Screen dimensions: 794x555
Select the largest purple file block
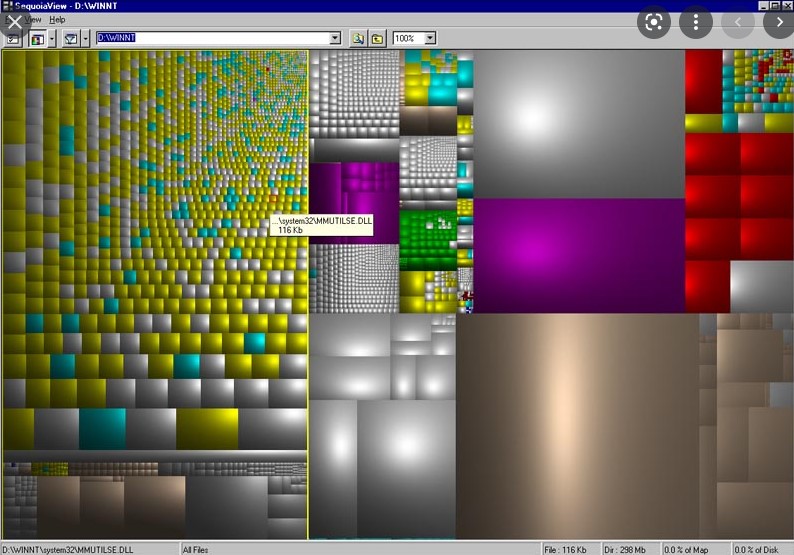[x=579, y=255]
